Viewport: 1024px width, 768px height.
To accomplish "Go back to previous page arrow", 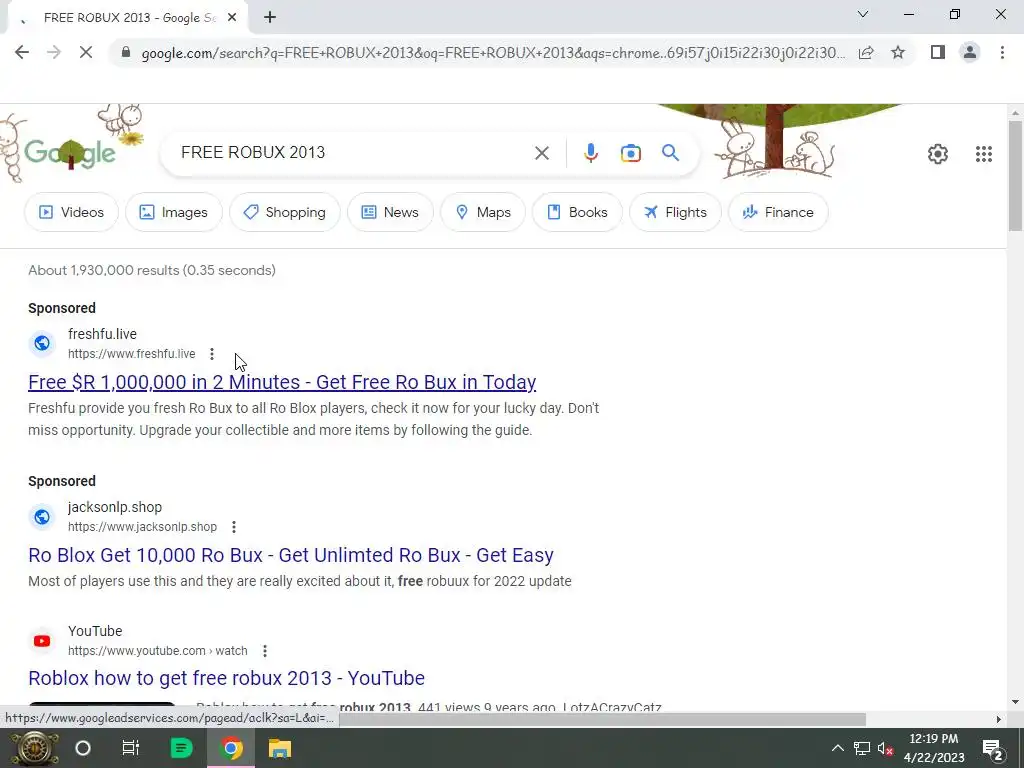I will 22,52.
